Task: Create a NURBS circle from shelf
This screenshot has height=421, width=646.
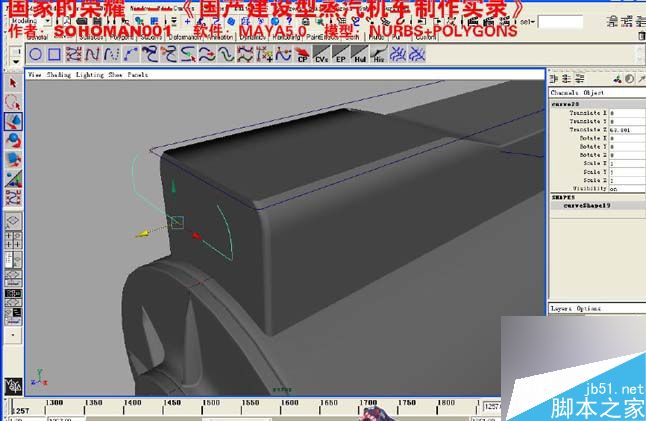Action: (x=35, y=54)
